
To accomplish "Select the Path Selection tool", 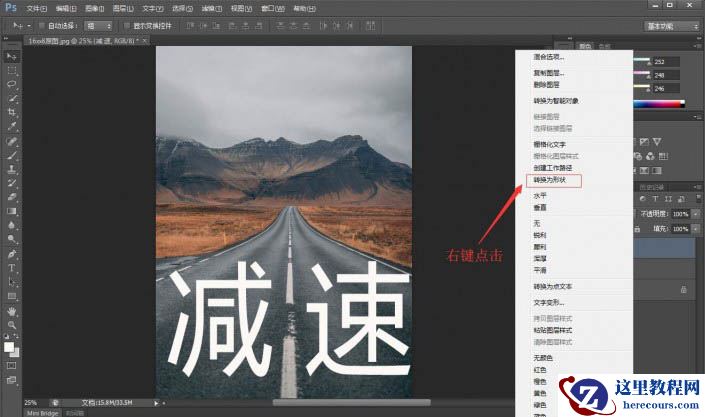I will pyautogui.click(x=12, y=282).
